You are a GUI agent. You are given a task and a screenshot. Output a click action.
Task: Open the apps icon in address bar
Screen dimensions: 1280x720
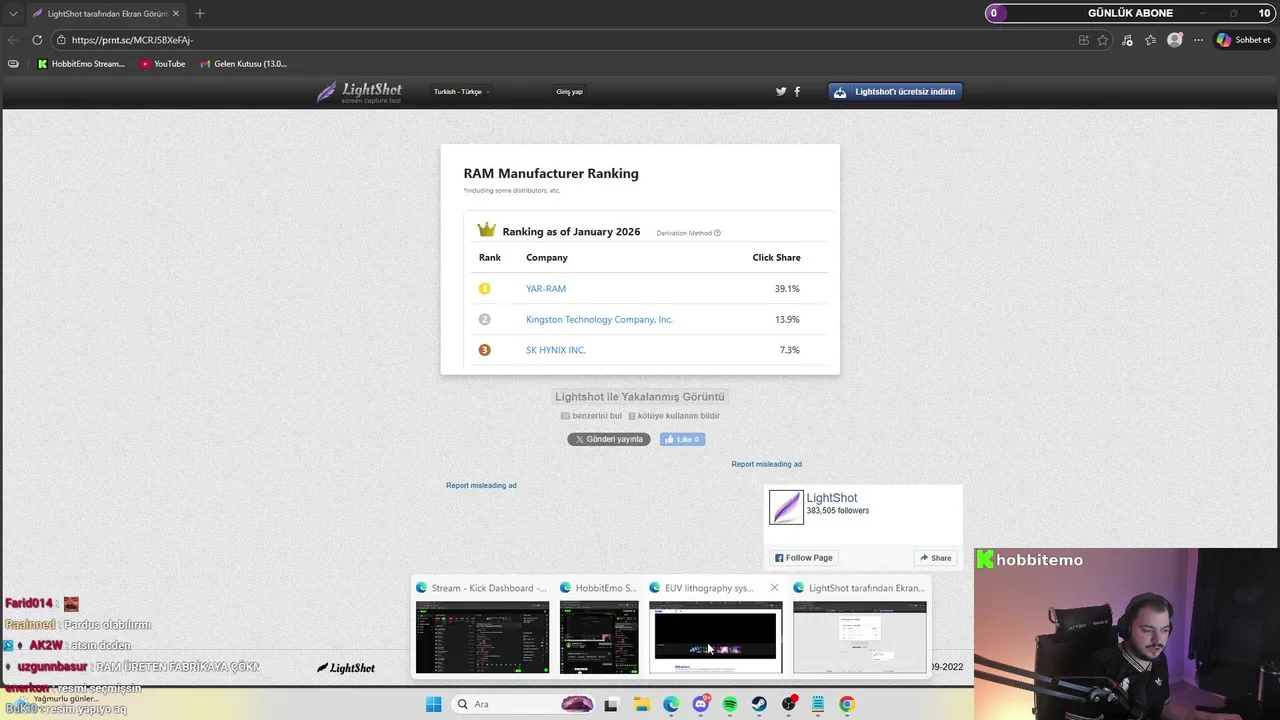tap(1084, 40)
